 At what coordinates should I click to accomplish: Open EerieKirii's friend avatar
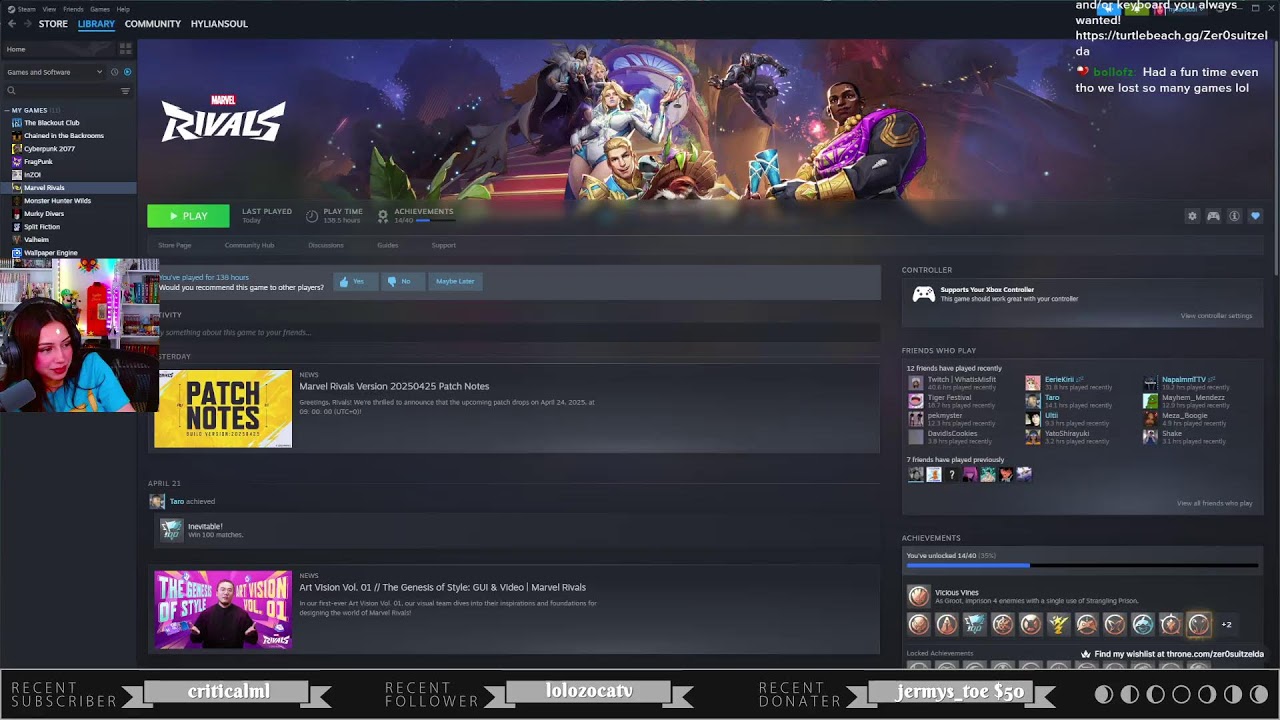pyautogui.click(x=1033, y=383)
